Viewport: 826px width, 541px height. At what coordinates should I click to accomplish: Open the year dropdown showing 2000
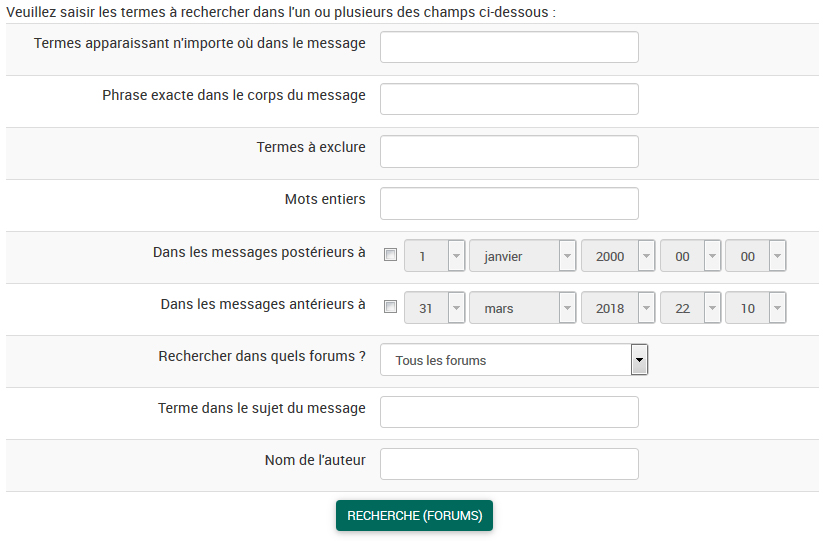coord(618,256)
